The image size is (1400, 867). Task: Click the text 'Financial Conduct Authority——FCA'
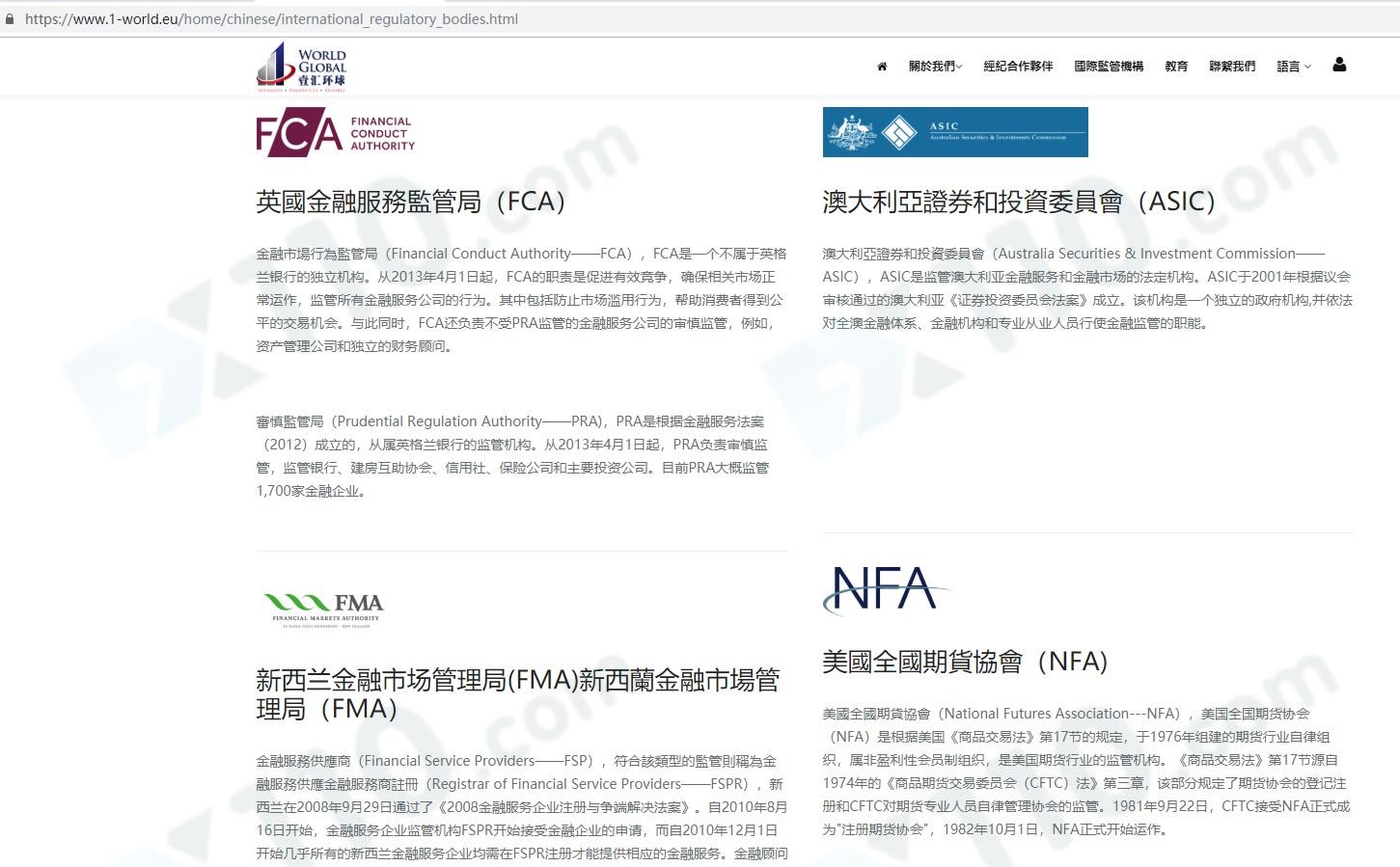[x=510, y=254]
